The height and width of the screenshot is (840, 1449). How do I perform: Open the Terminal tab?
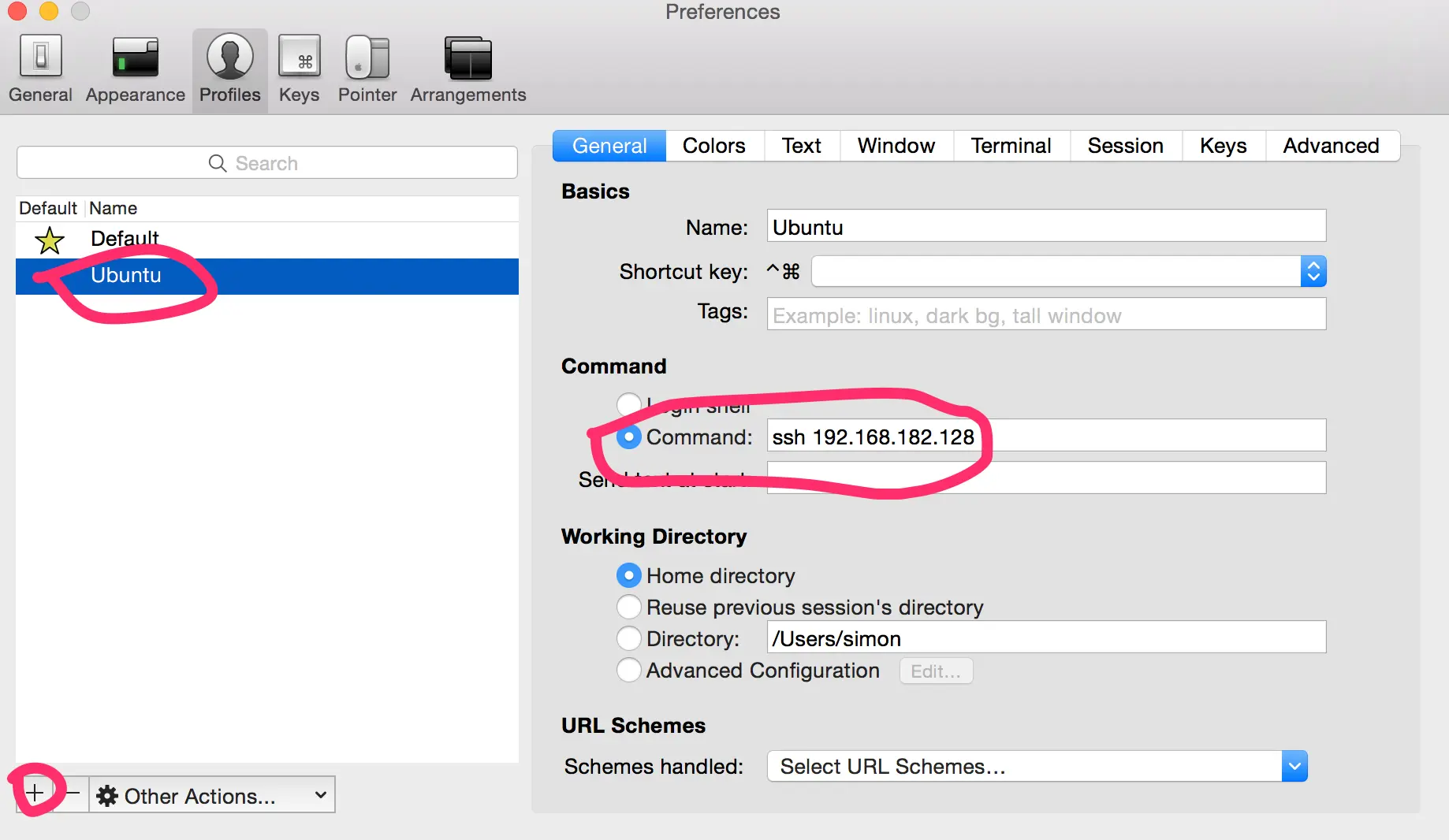(x=1011, y=146)
